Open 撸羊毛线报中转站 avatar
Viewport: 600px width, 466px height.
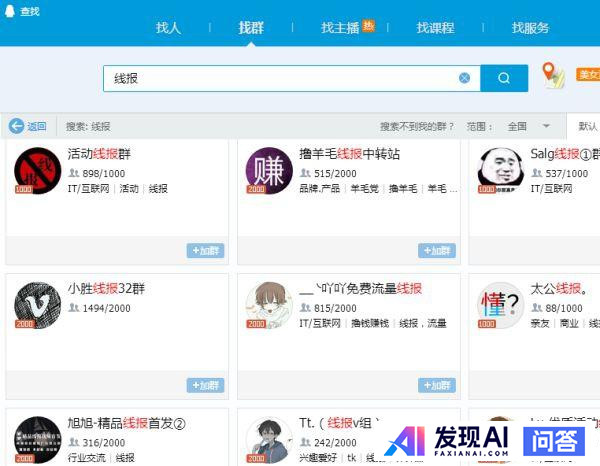pyautogui.click(x=269, y=170)
